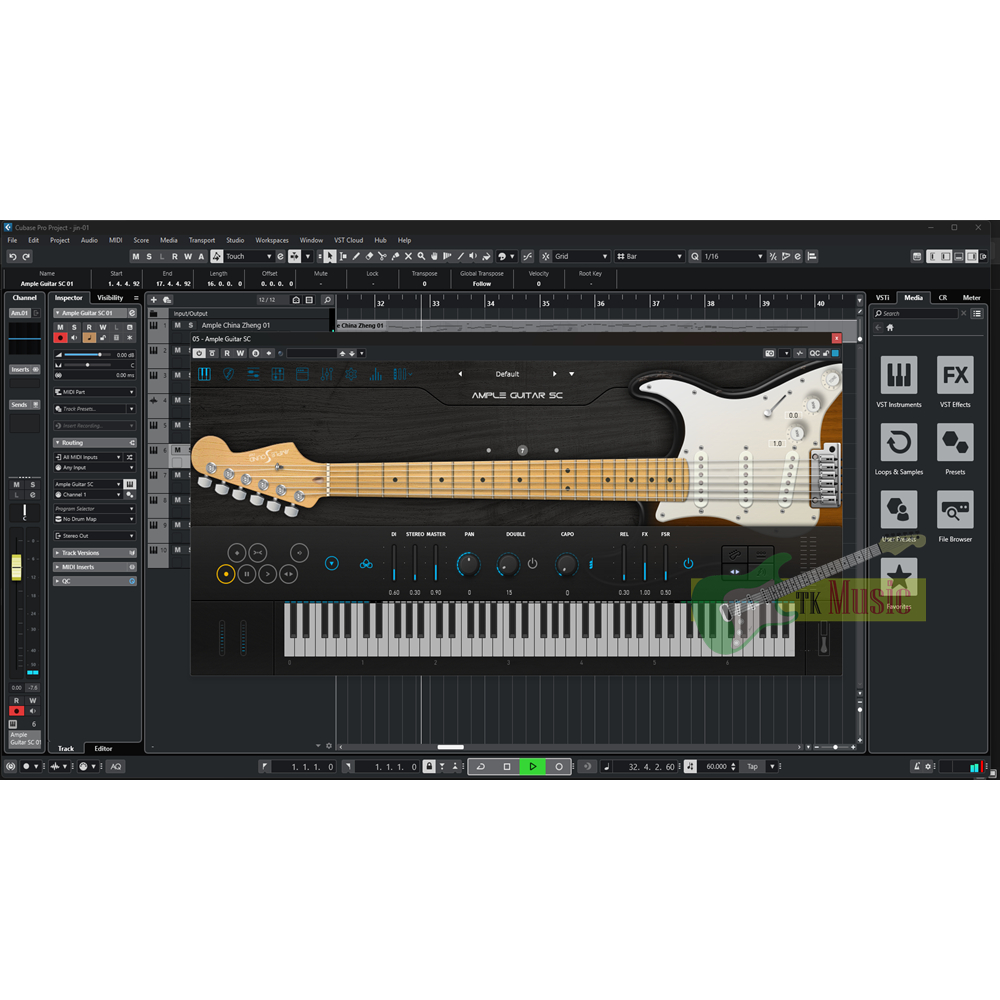Toggle Mute on Ample China Zheng 01
Screen dimensions: 1000x1000
pos(178,325)
